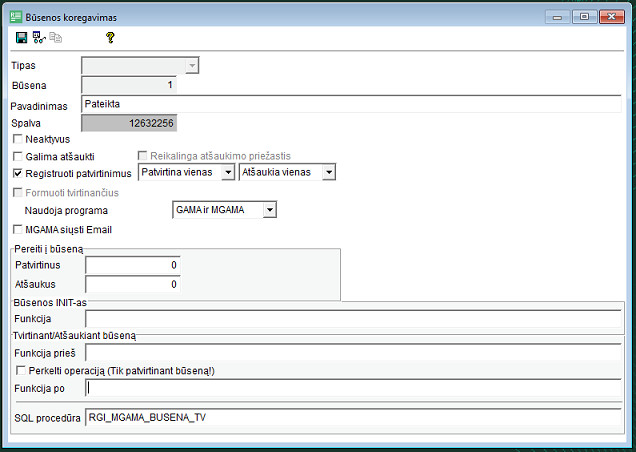Toggle the Neaktyvus checkbox
The image size is (636, 452).
[x=17, y=139]
